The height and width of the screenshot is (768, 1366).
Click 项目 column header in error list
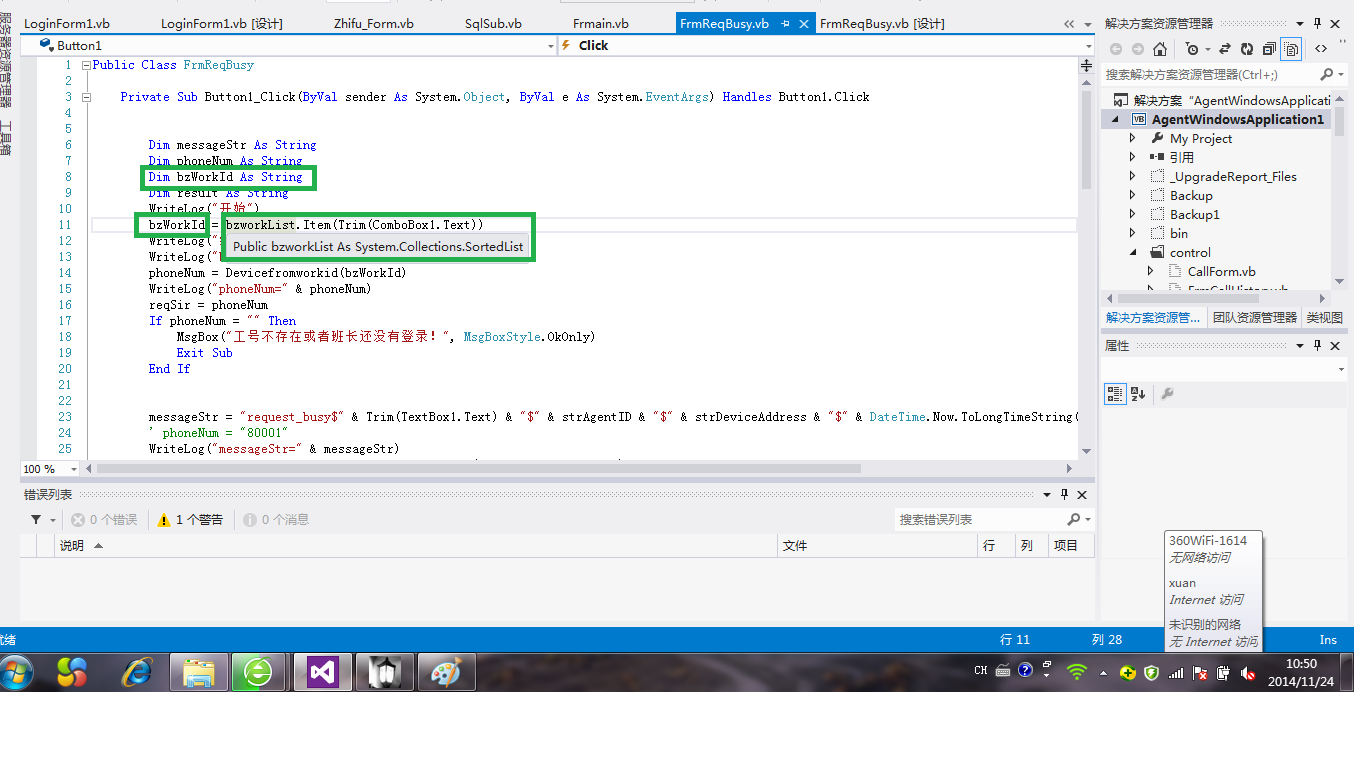point(1071,546)
